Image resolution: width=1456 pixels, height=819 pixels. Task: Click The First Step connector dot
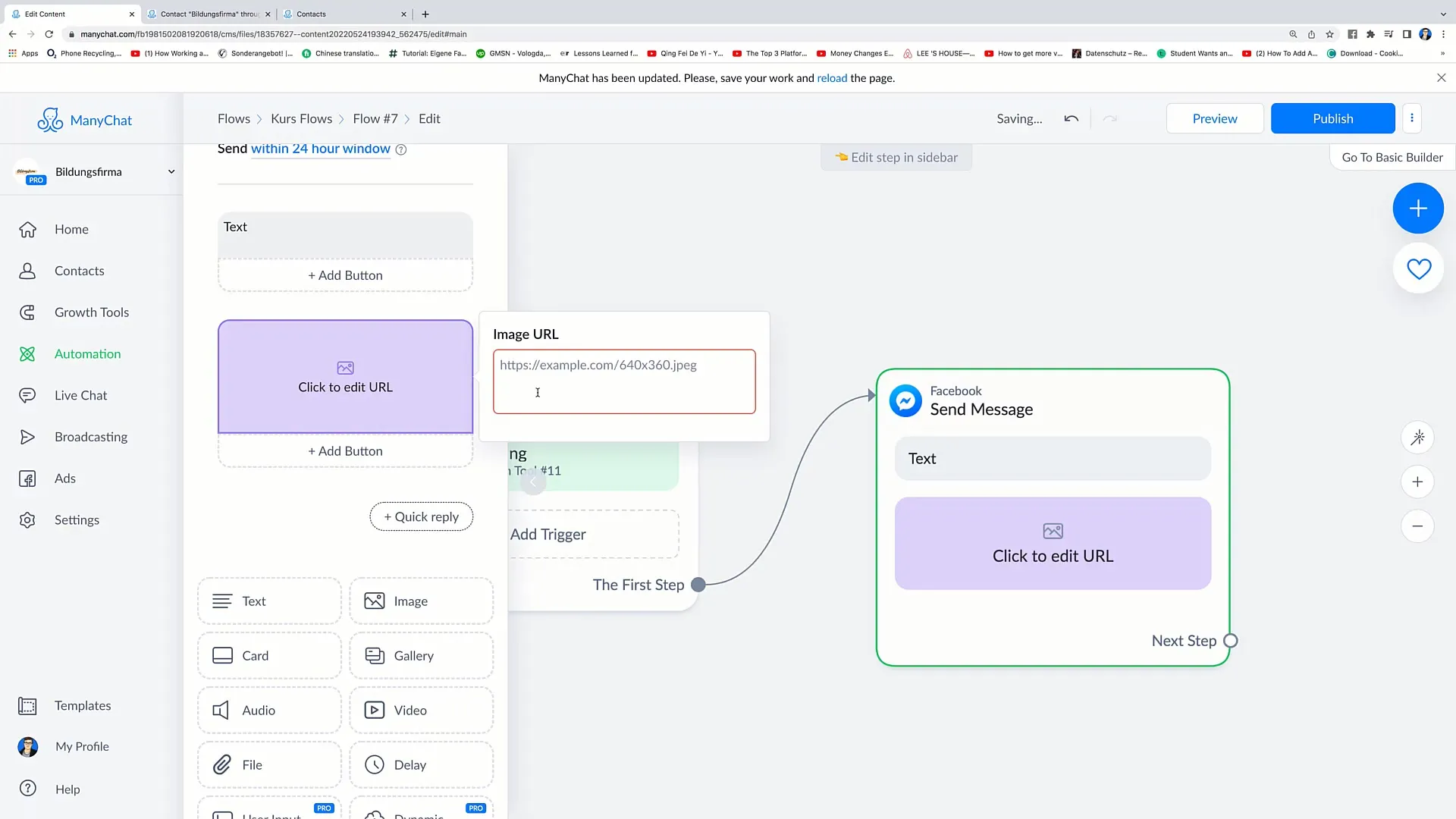[x=698, y=585]
